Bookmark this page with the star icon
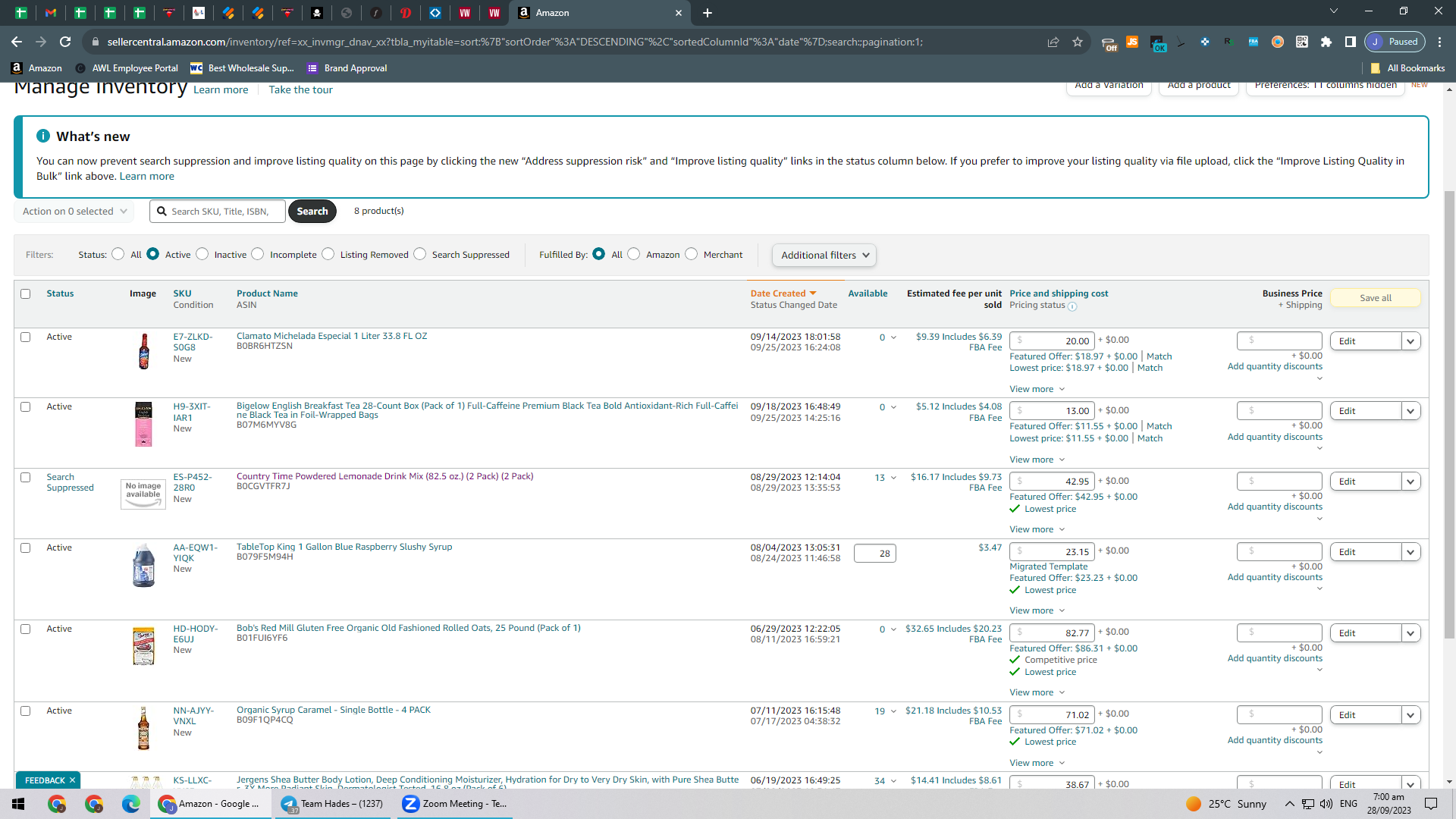1456x819 pixels. (1078, 42)
